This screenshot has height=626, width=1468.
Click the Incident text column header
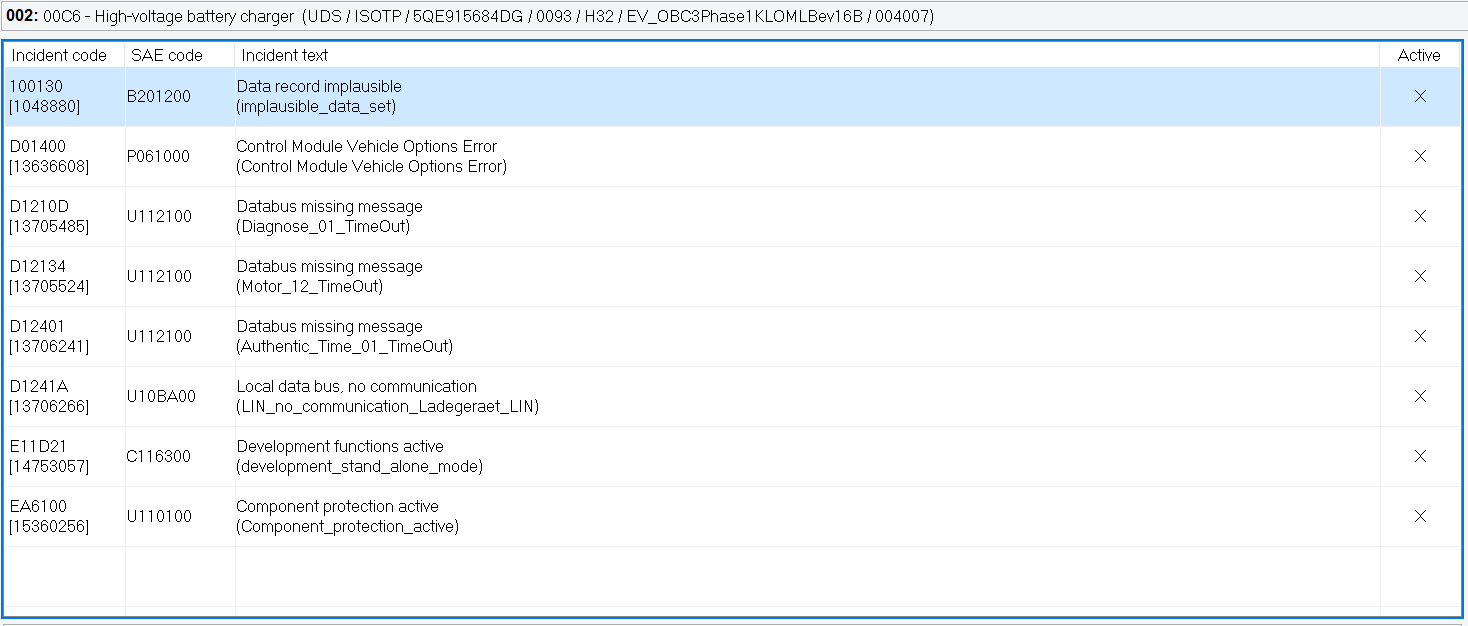285,55
